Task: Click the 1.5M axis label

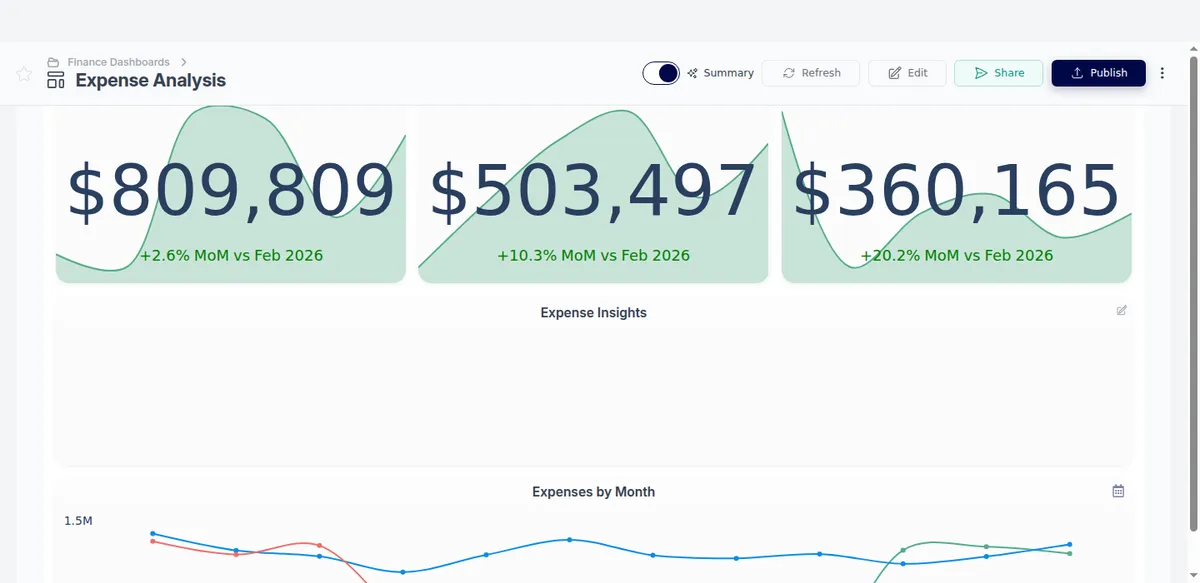Action: (x=78, y=521)
